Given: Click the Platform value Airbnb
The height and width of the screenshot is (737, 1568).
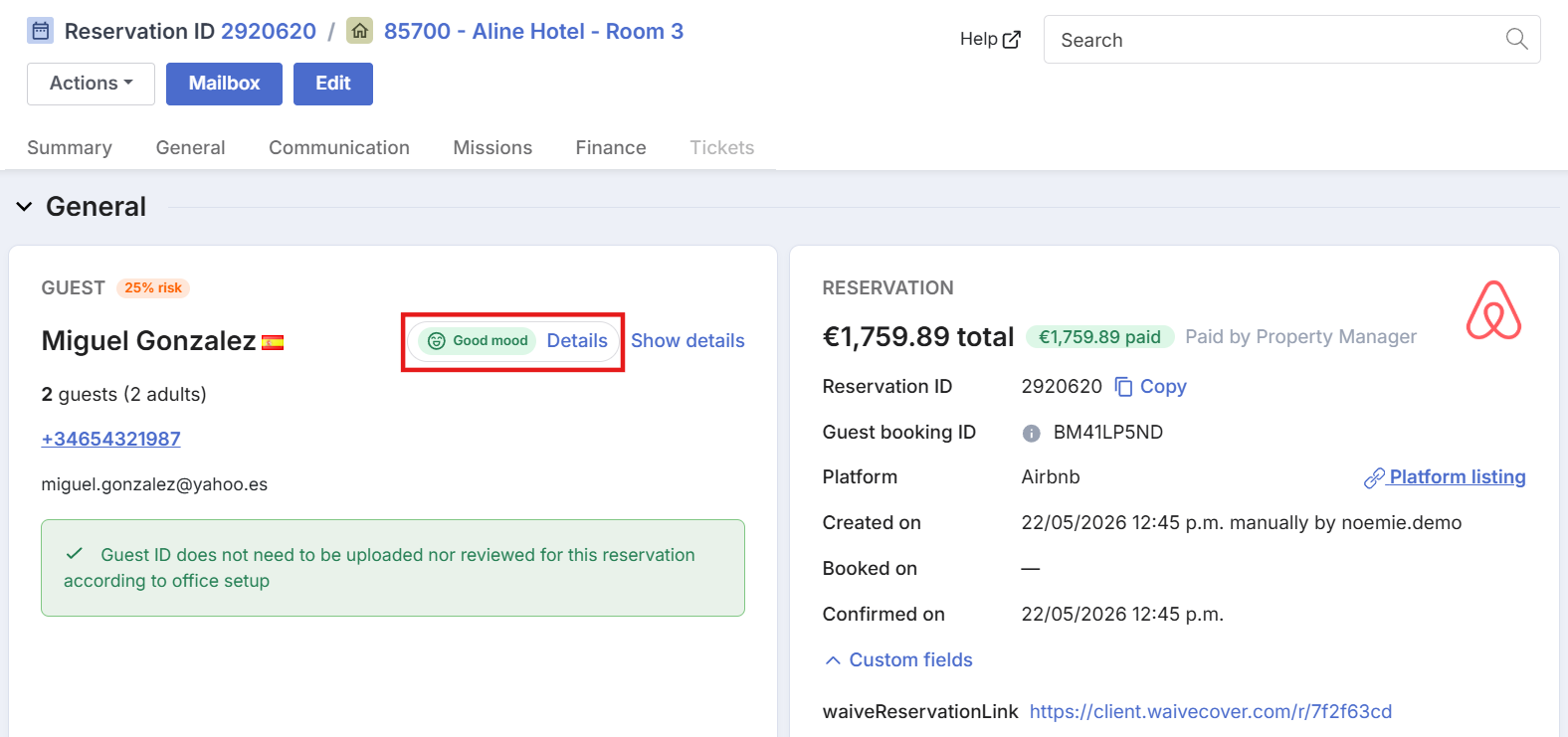Looking at the screenshot, I should pos(1051,476).
